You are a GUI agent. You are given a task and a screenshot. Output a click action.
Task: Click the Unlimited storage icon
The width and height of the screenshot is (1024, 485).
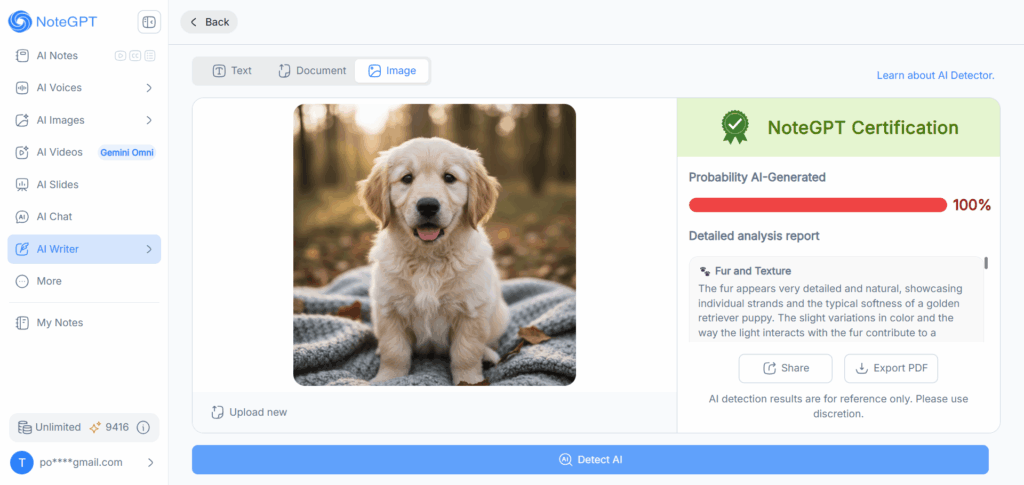tap(24, 428)
